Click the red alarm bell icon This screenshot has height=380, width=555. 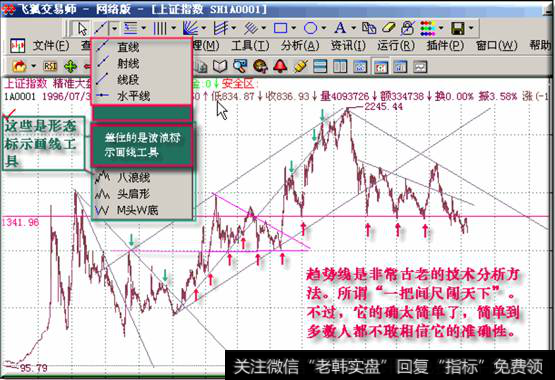coord(280,66)
